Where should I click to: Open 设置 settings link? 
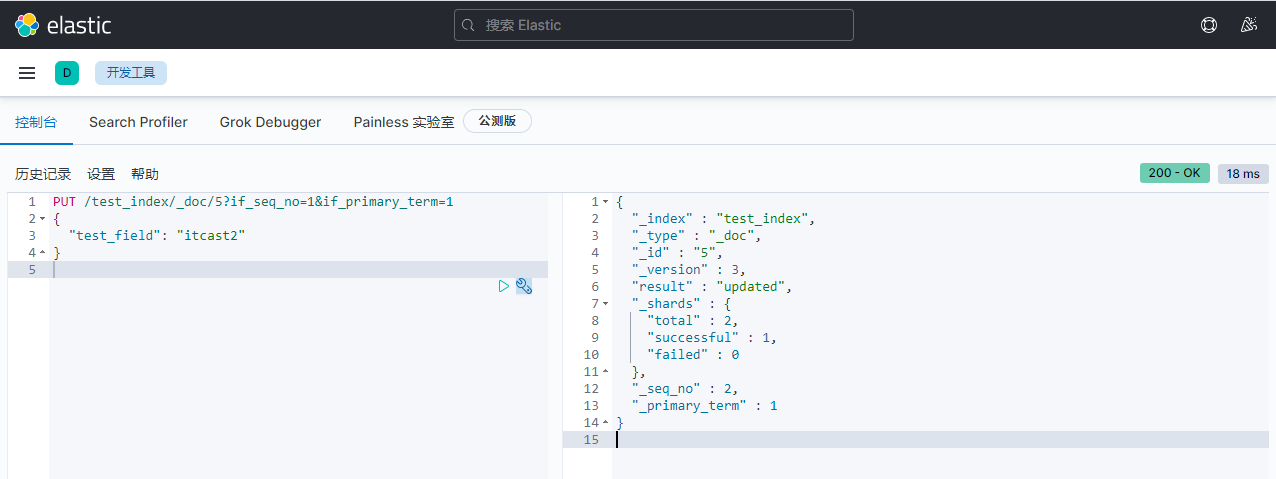pyautogui.click(x=101, y=174)
